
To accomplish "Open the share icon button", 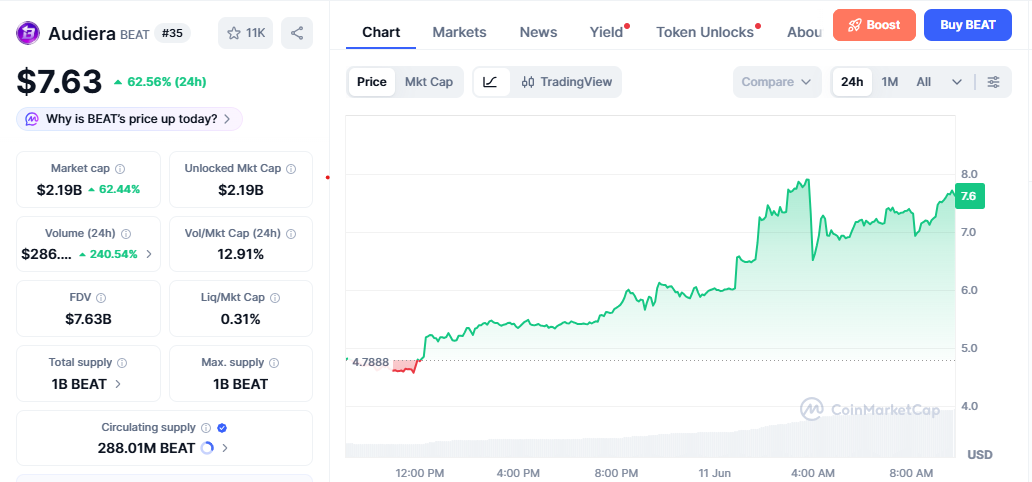I will 297,33.
